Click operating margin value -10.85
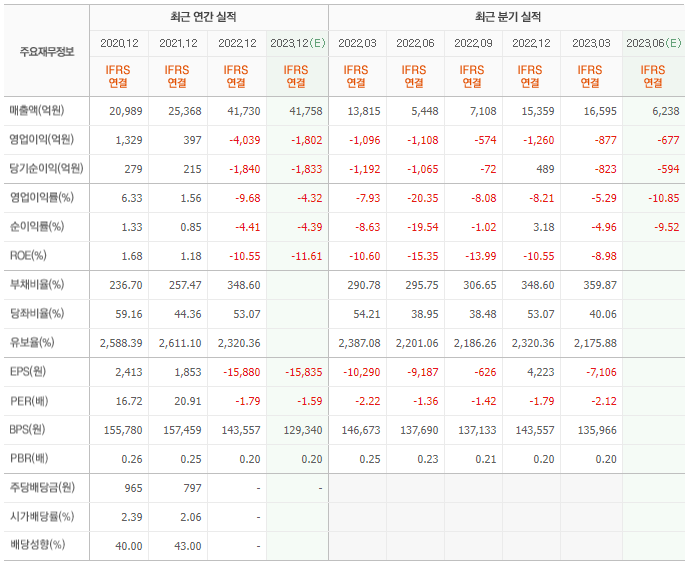 click(664, 198)
